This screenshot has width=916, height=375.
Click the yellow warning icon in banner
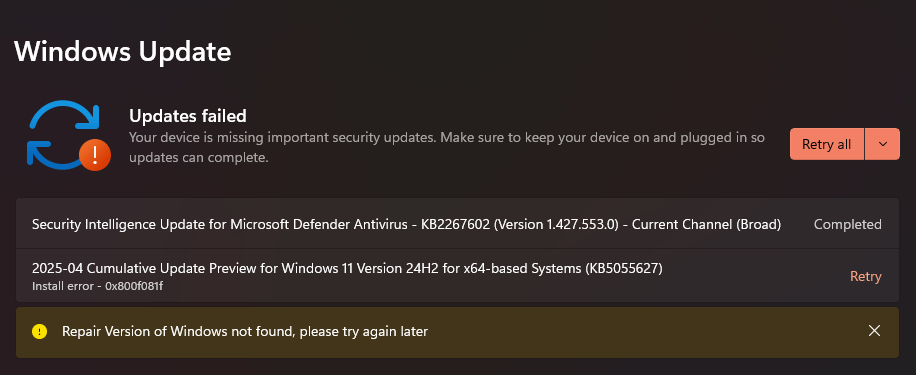(x=39, y=332)
